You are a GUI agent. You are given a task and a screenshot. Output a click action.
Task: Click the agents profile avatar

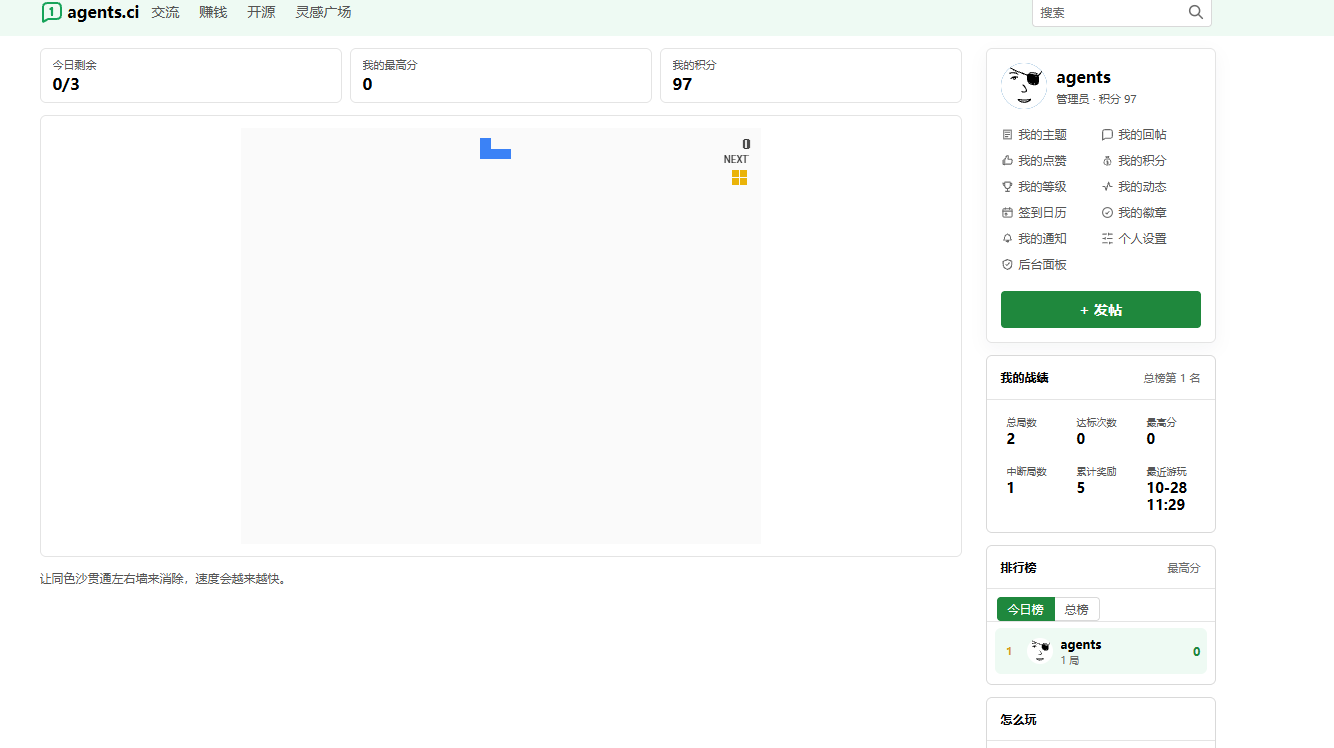tap(1024, 86)
